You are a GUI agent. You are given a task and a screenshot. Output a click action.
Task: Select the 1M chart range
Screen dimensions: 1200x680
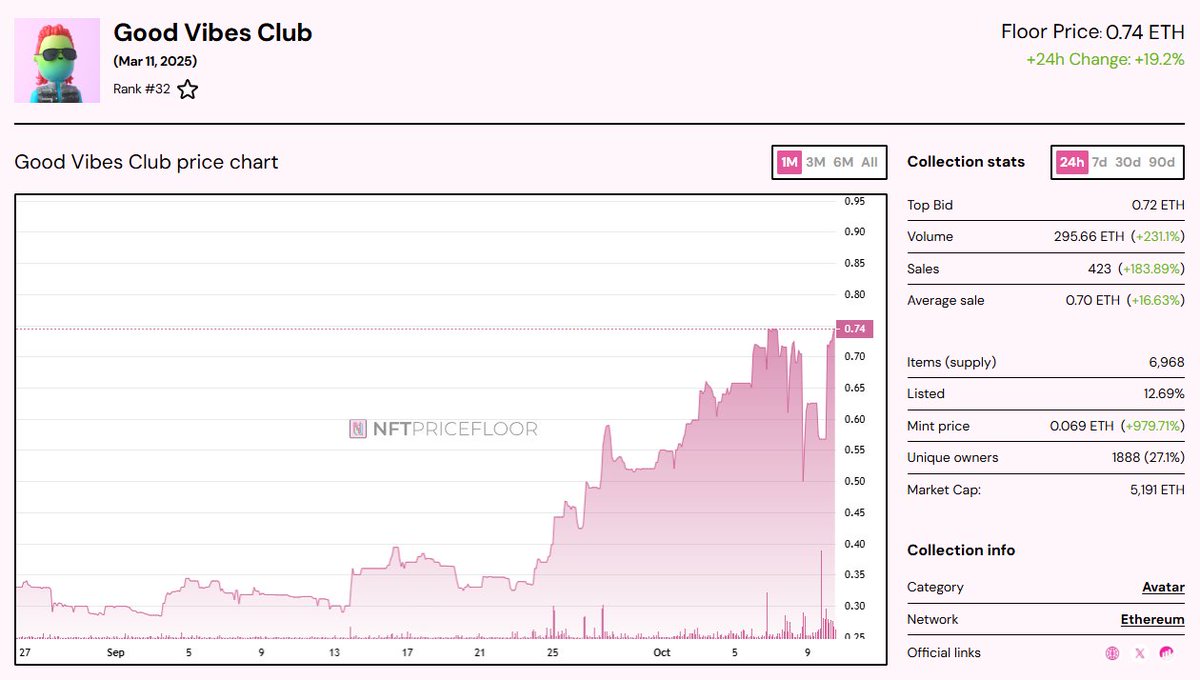click(x=789, y=162)
